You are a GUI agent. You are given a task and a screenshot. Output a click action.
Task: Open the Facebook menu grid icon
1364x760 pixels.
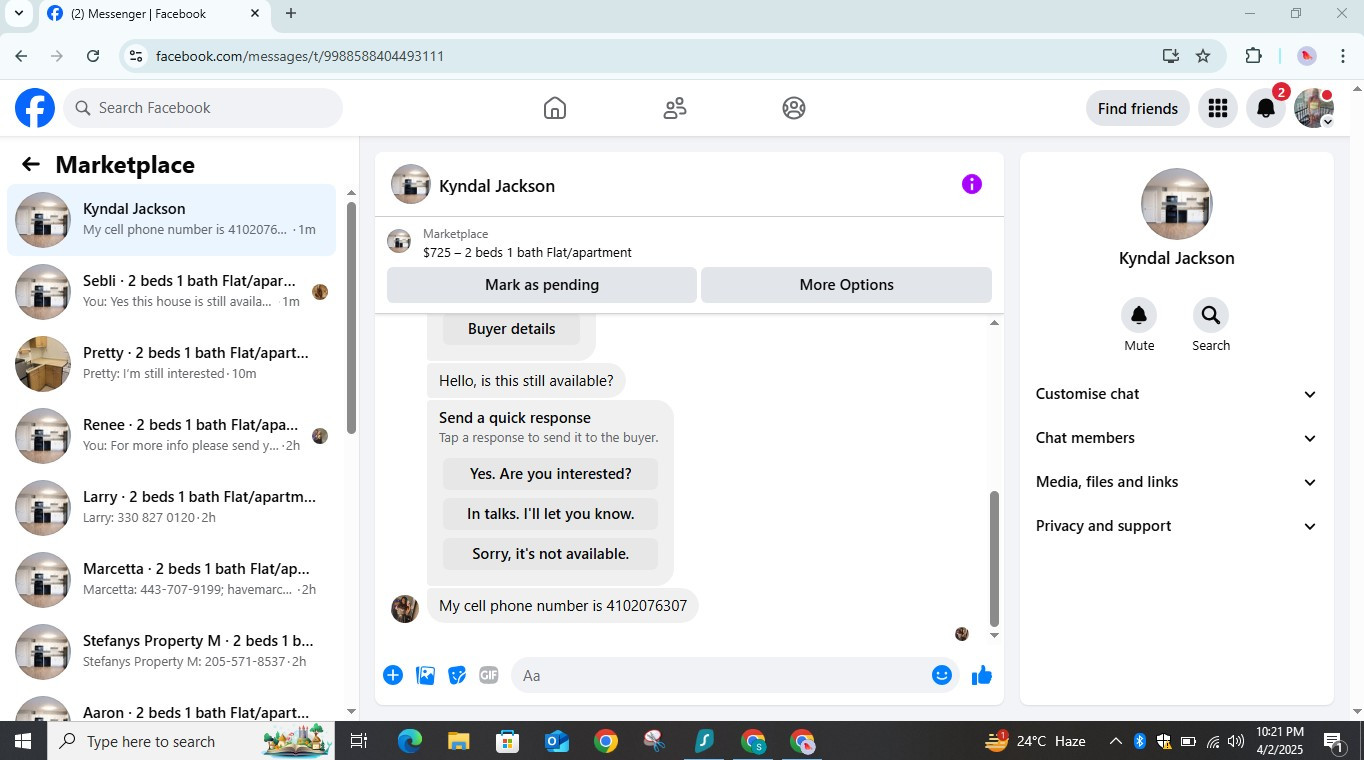coord(1217,108)
